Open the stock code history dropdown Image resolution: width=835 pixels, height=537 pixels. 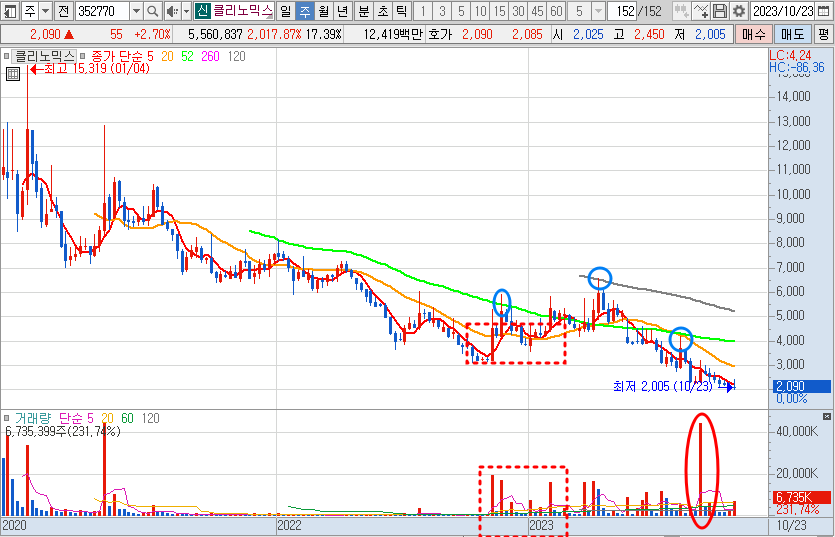click(136, 11)
